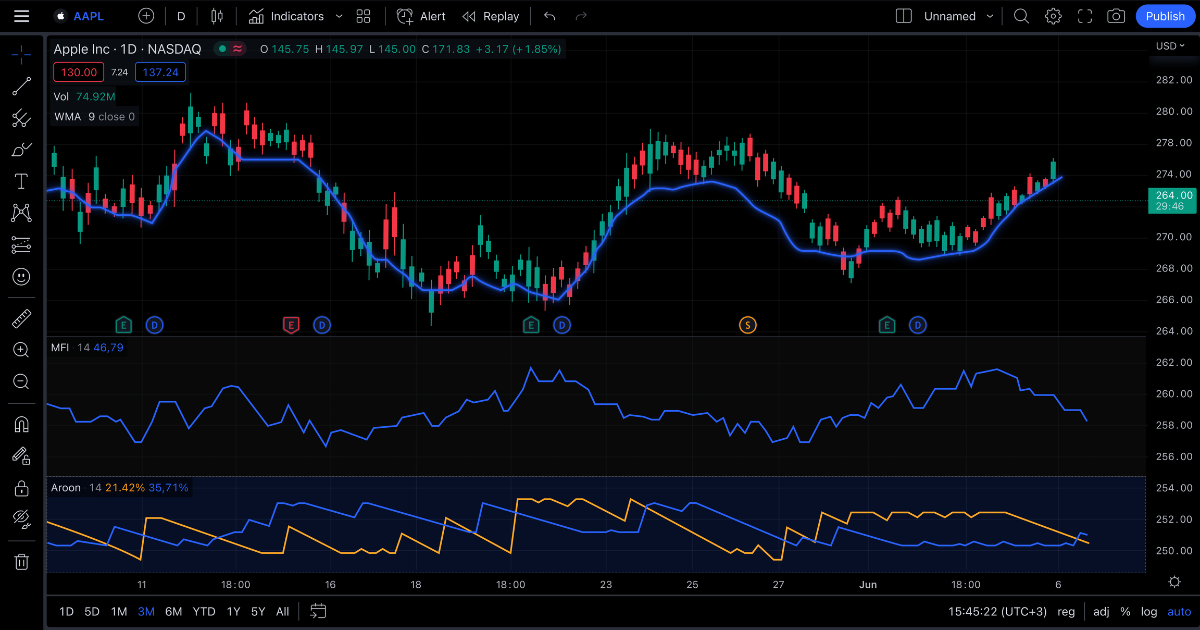Start bar Replay mode
Viewport: 1200px width, 630px height.
coord(491,16)
